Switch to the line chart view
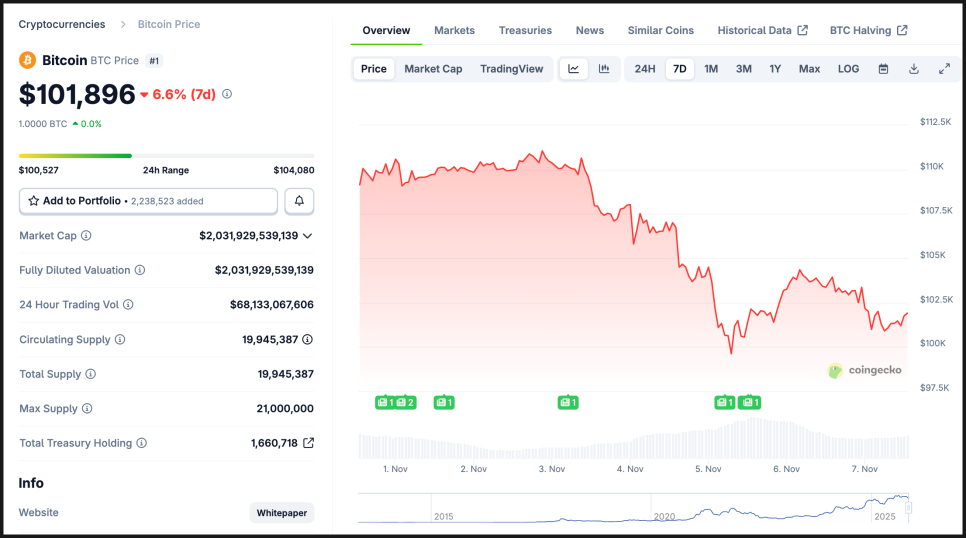Image resolution: width=966 pixels, height=538 pixels. (x=574, y=69)
